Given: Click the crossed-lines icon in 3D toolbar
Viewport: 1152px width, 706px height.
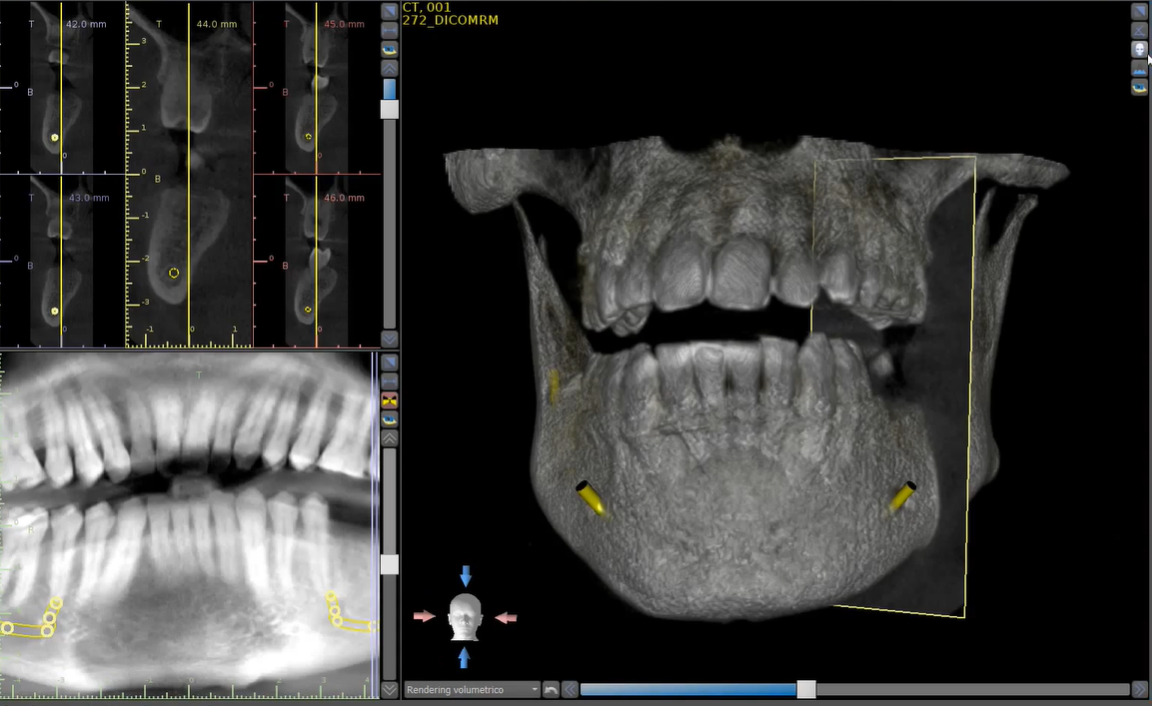Looking at the screenshot, I should pos(1139,30).
